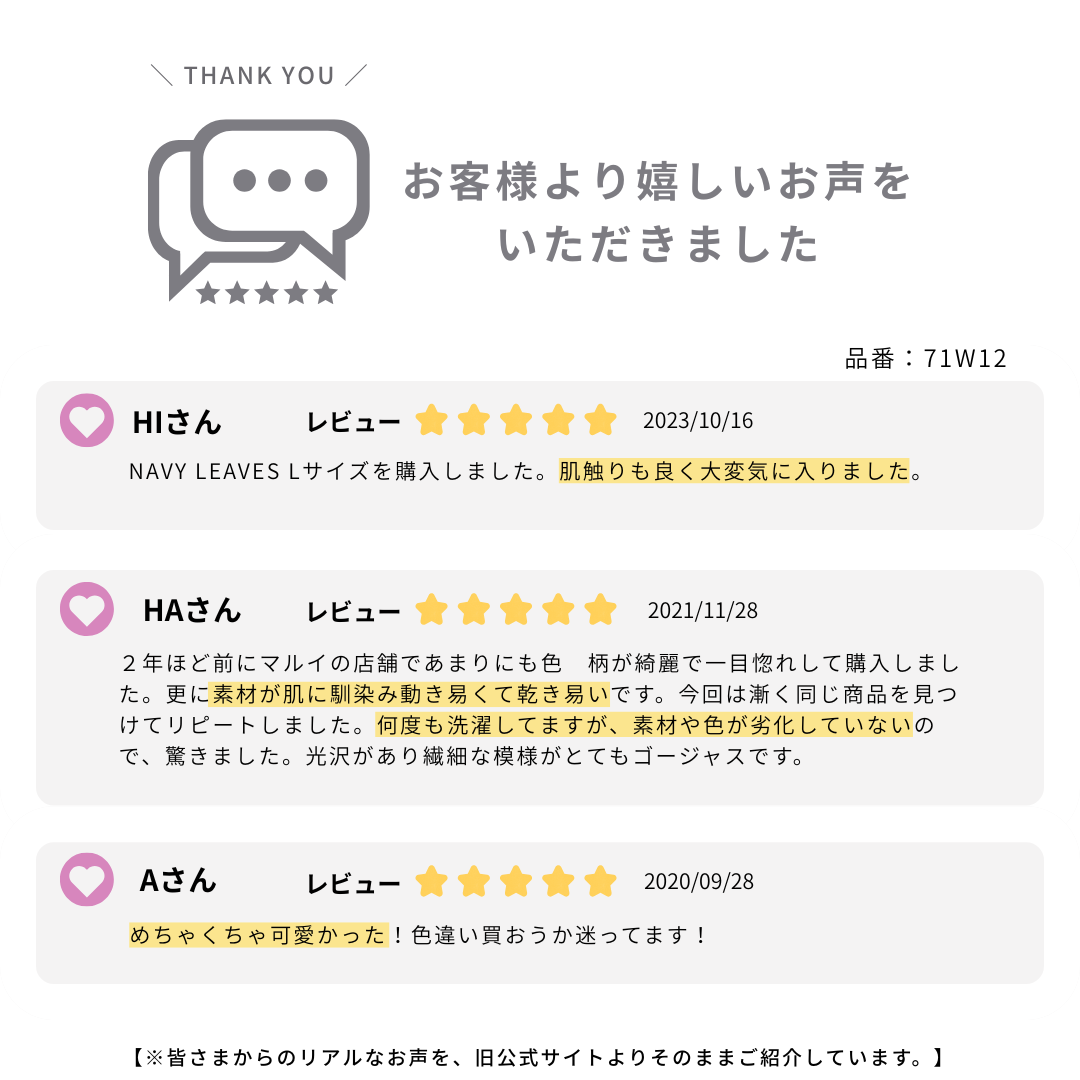Click the date 2020/09/28
The image size is (1080, 1080).
tap(699, 882)
